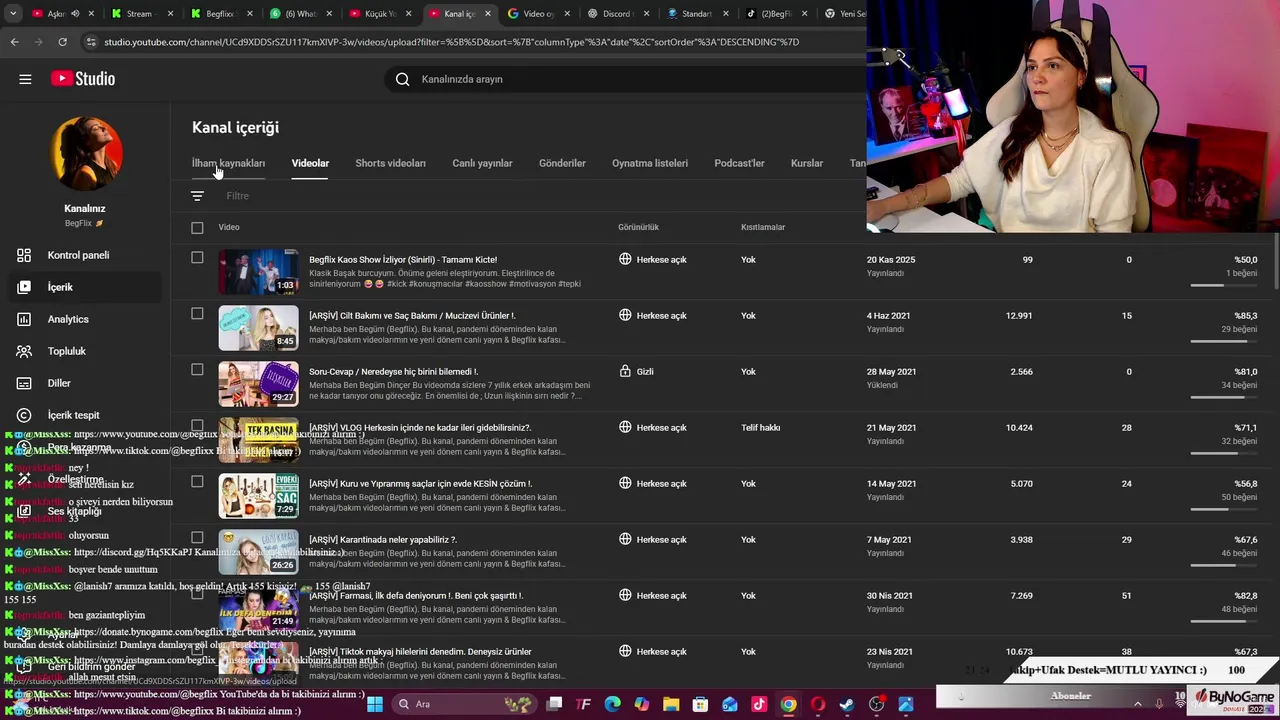Image resolution: width=1280 pixels, height=720 pixels.
Task: Switch to the WhatsApp browser tab
Action: (299, 14)
